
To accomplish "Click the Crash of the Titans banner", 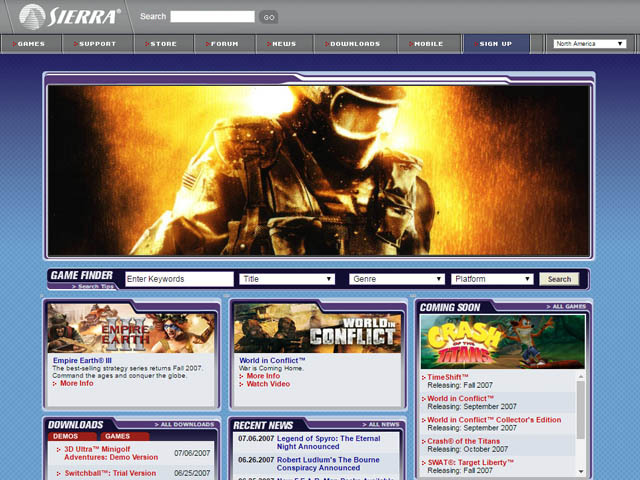I will (x=503, y=341).
